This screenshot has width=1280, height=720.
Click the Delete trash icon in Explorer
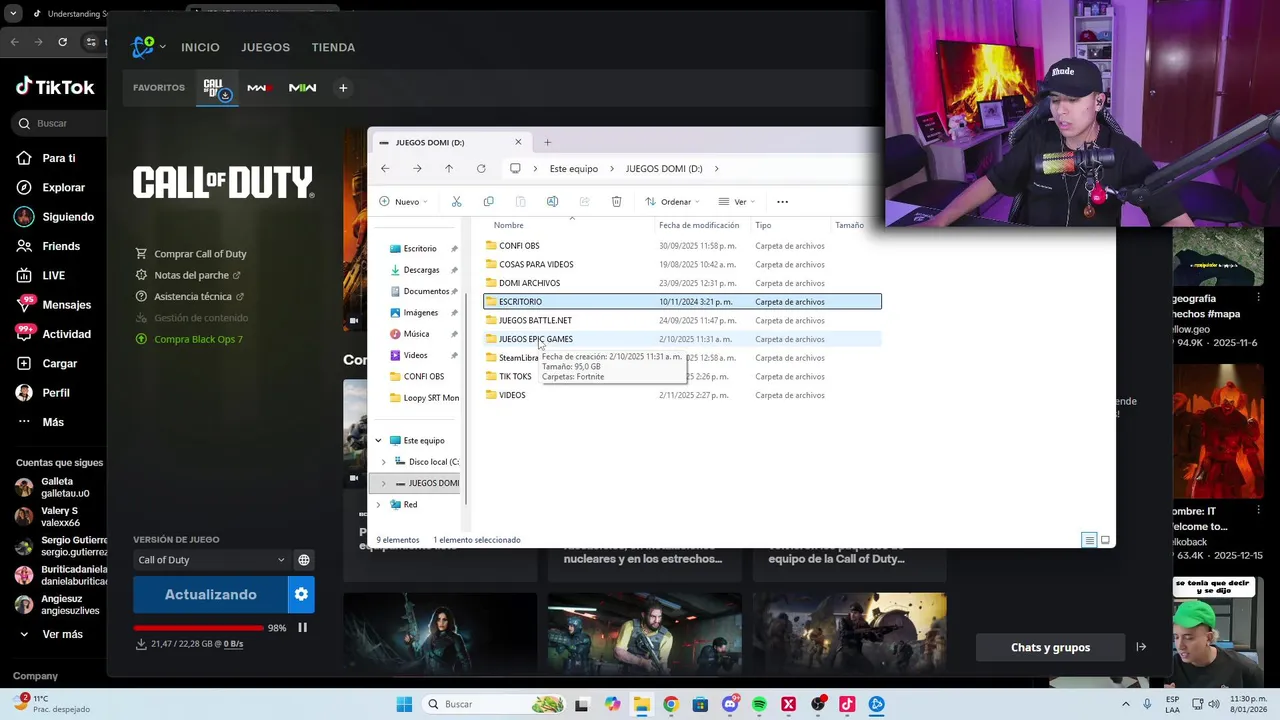point(616,202)
